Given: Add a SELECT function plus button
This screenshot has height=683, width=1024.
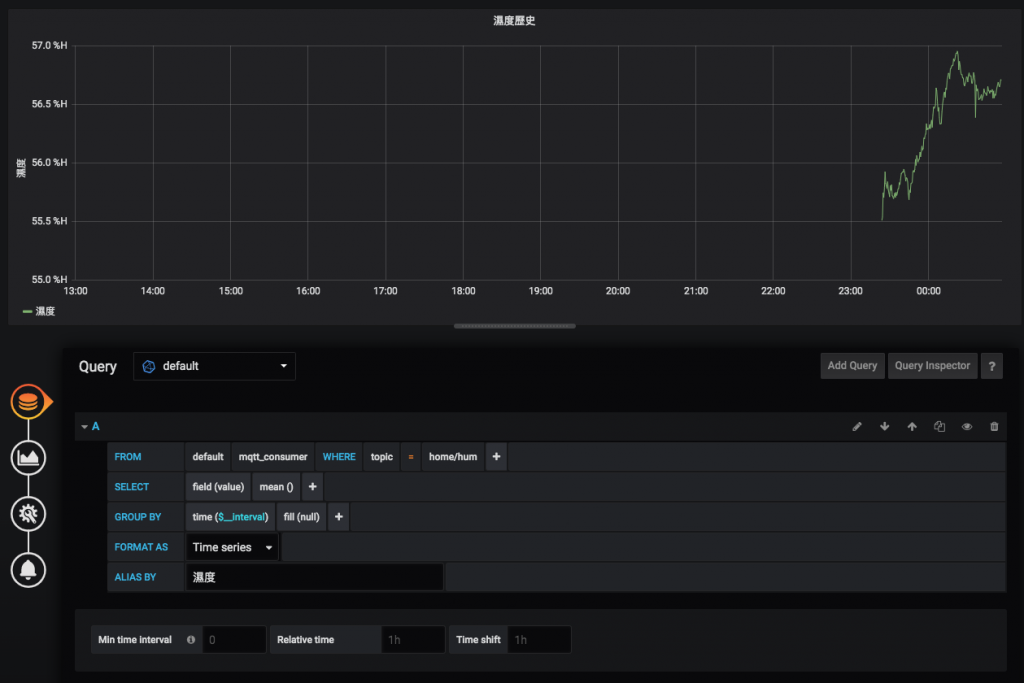Looking at the screenshot, I should click(x=312, y=487).
